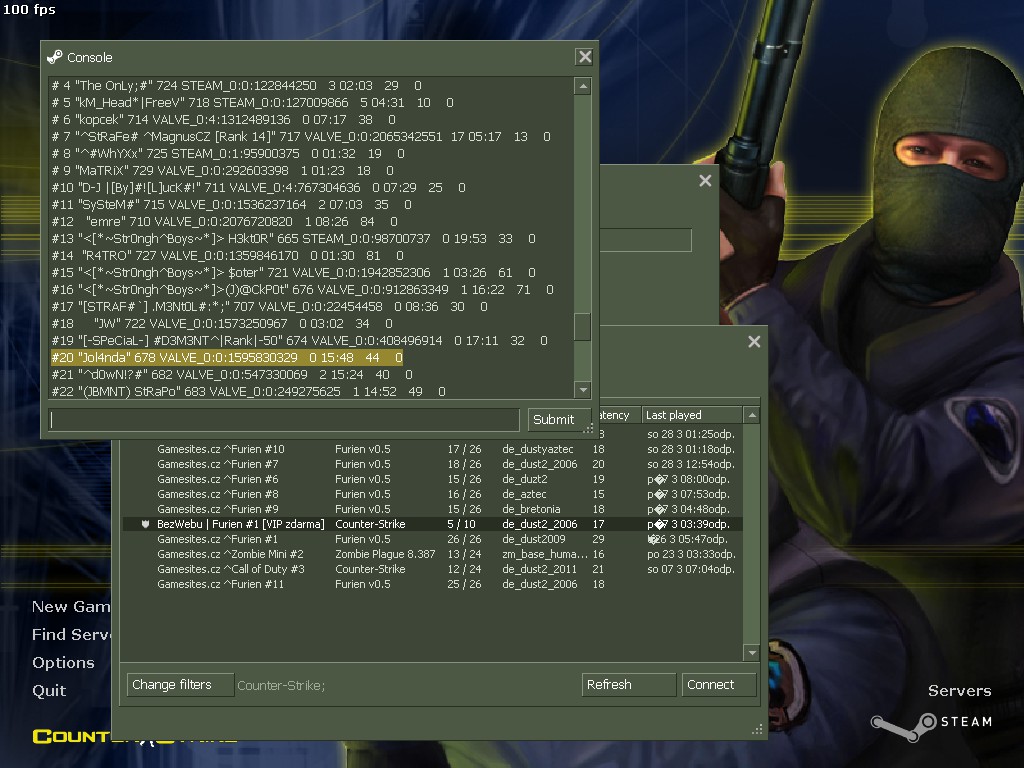Open Options from main menu
This screenshot has width=1024, height=768.
(x=63, y=663)
